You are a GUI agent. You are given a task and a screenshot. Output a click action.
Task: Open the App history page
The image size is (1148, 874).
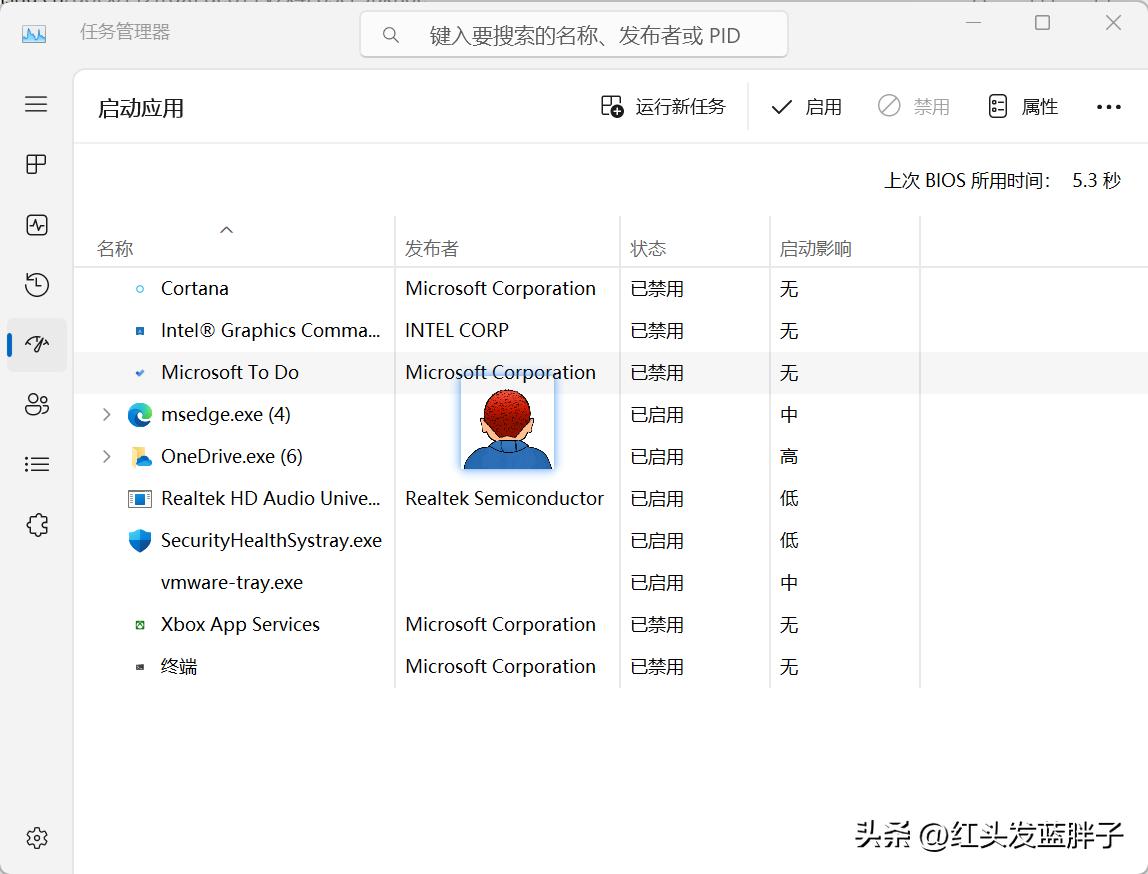[36, 285]
